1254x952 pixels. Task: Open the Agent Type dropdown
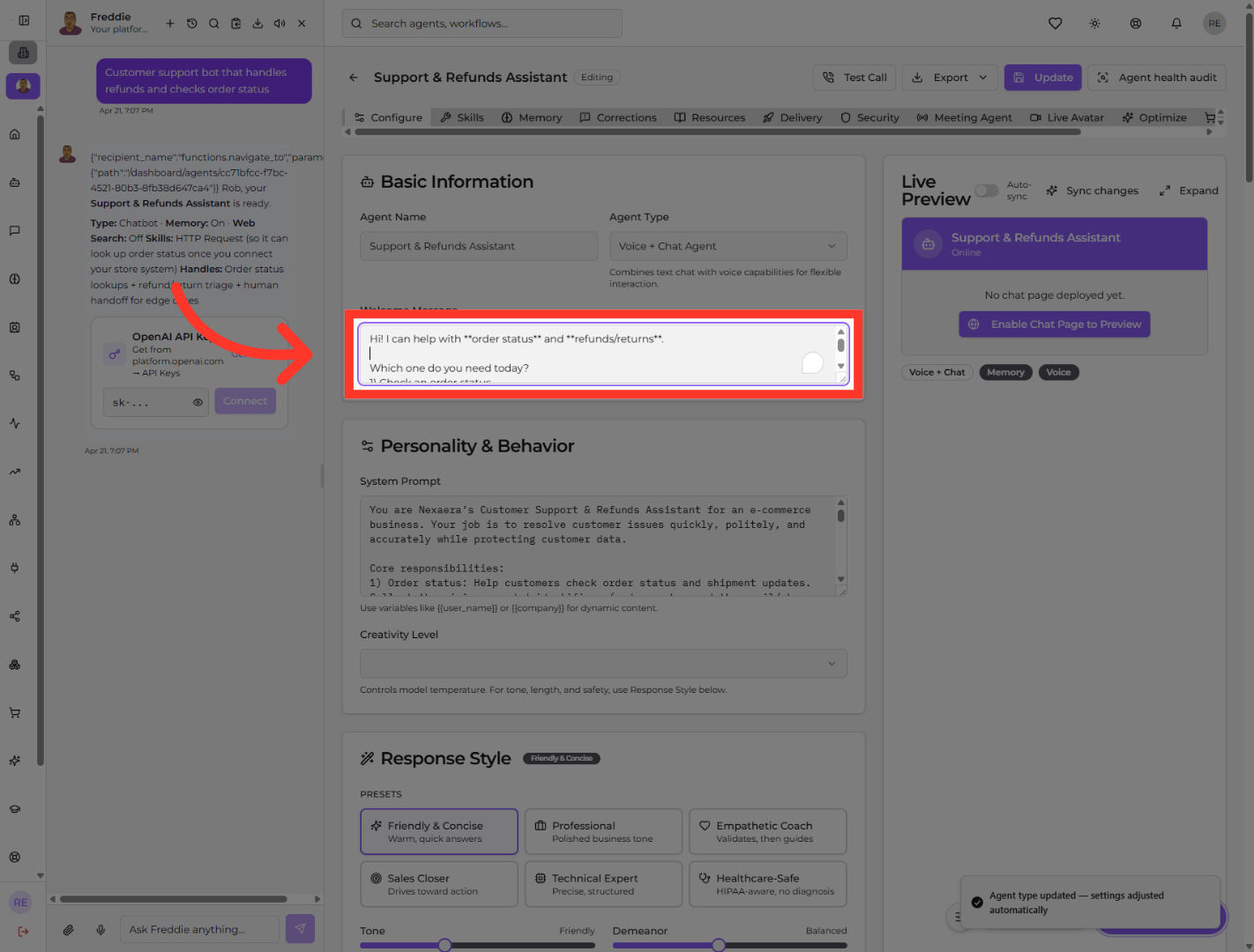click(728, 246)
